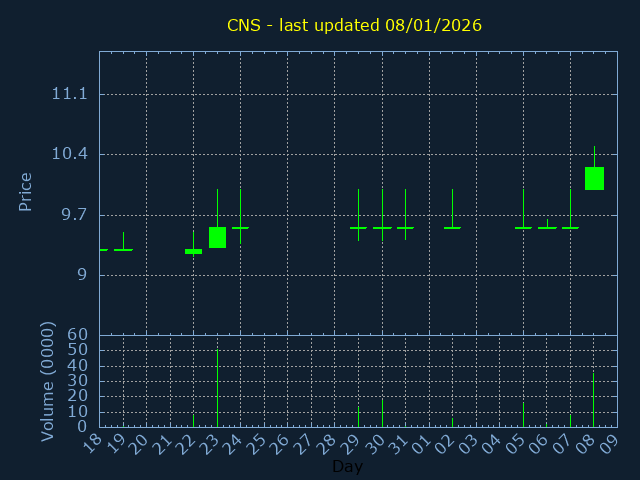Click the chart title CNS last updated
640x480 pixels.
tap(354, 26)
